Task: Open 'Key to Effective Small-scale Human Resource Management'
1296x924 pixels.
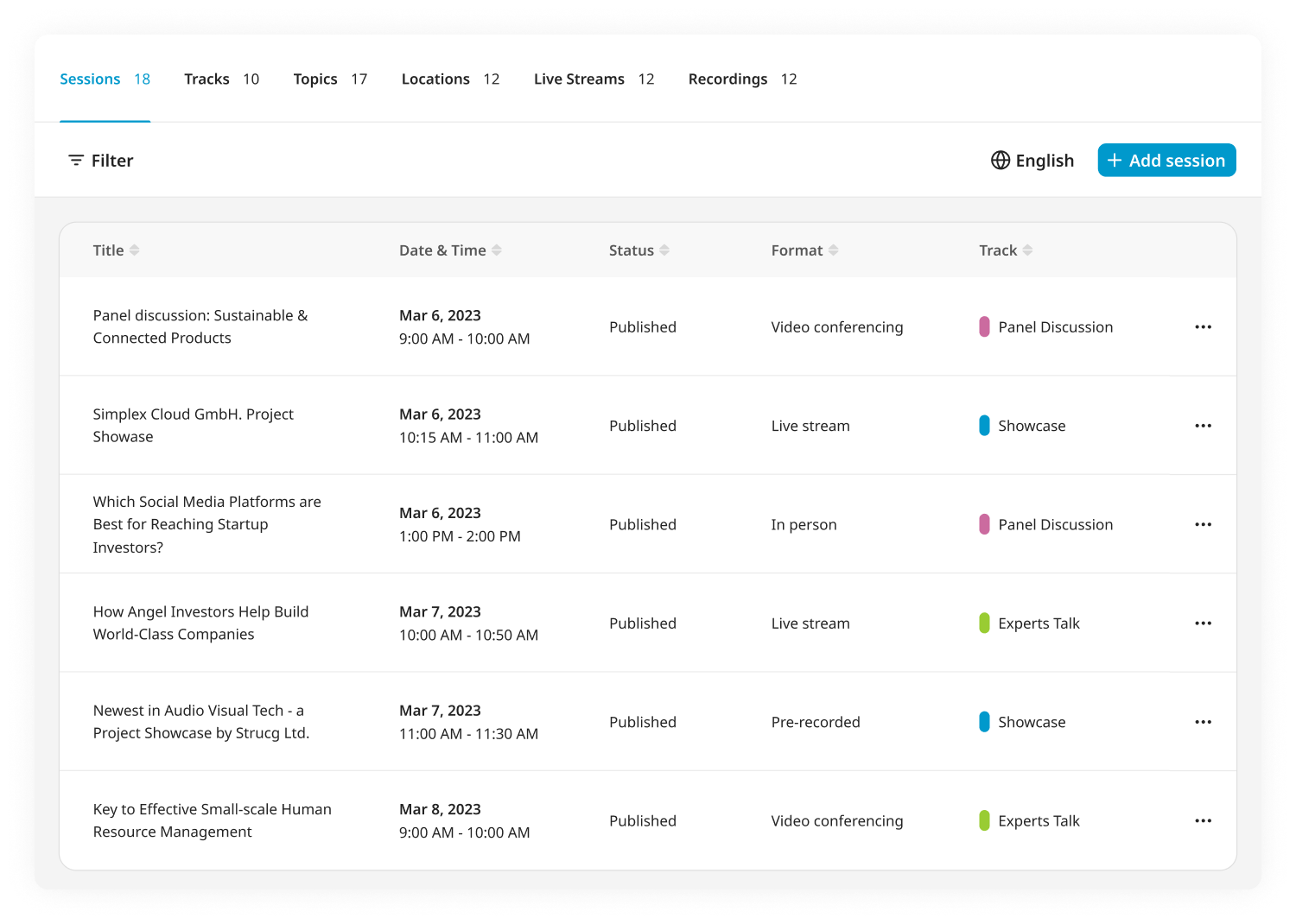Action: pyautogui.click(x=213, y=820)
